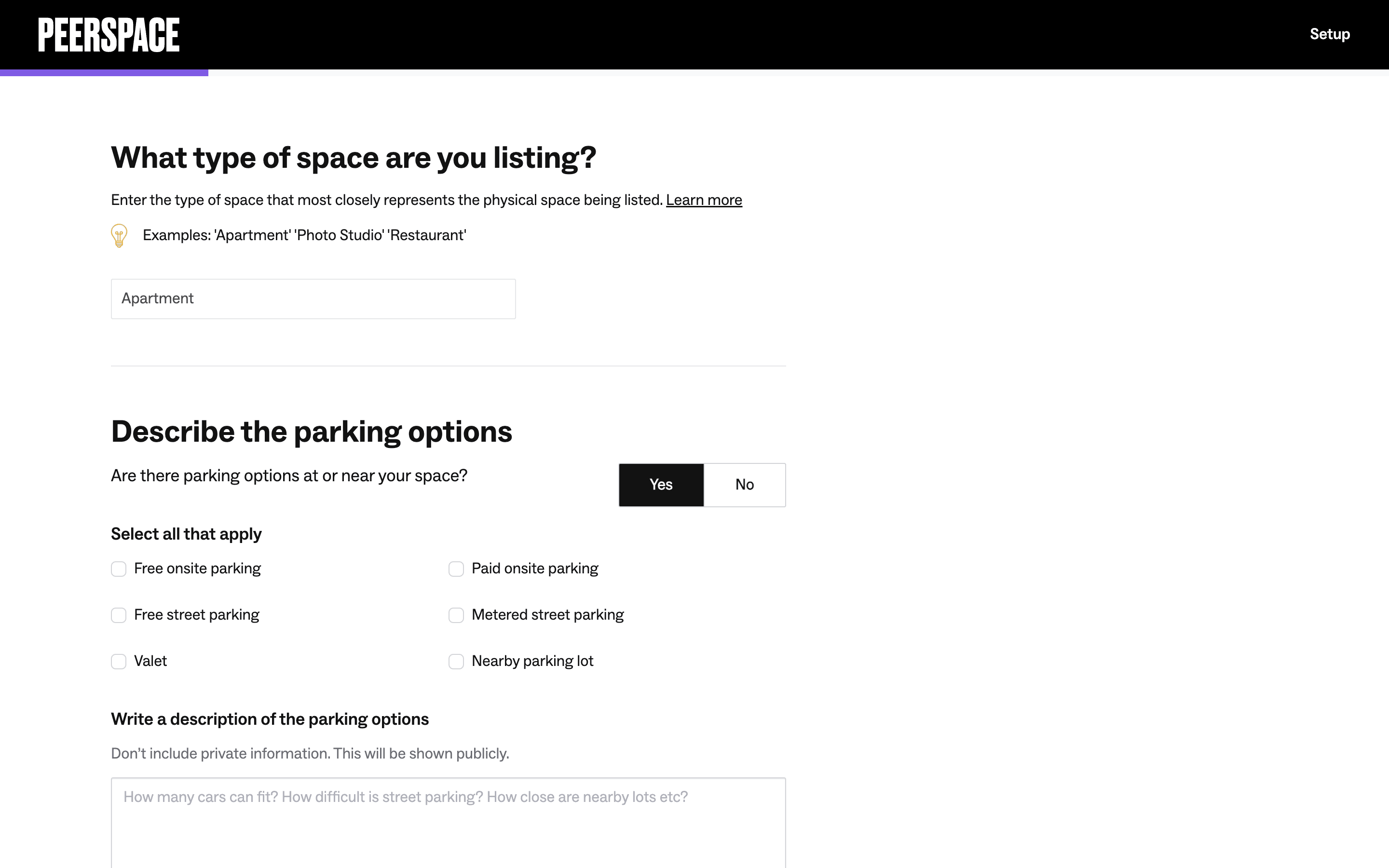Click the Nearby parking lot label
The image size is (1389, 868).
pyautogui.click(x=532, y=661)
